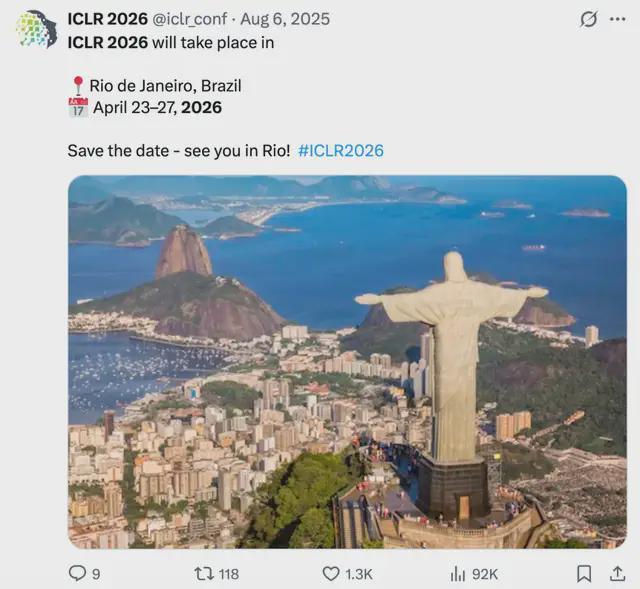
Task: Click the 1.3K likes count
Action: click(358, 574)
